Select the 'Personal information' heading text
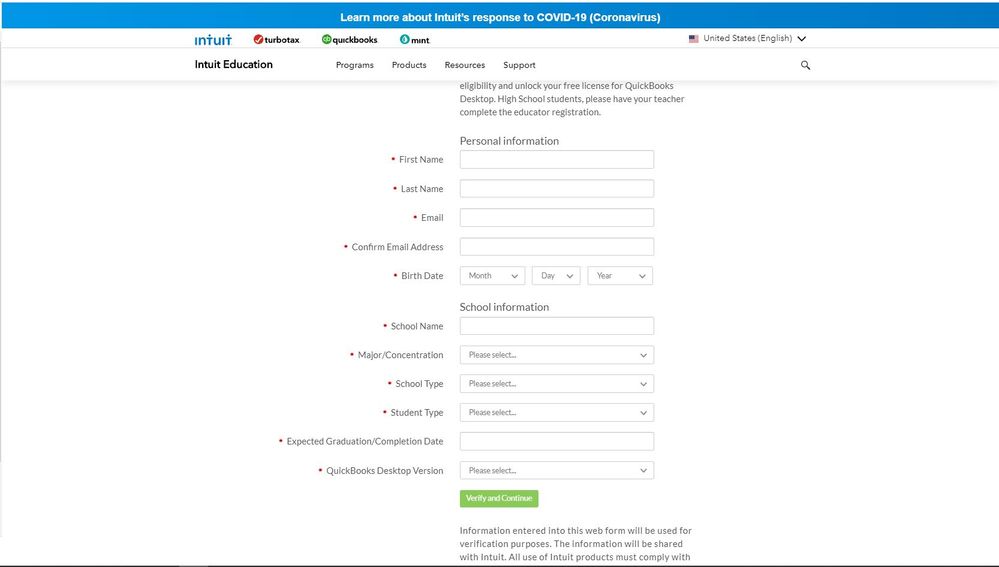 (509, 141)
